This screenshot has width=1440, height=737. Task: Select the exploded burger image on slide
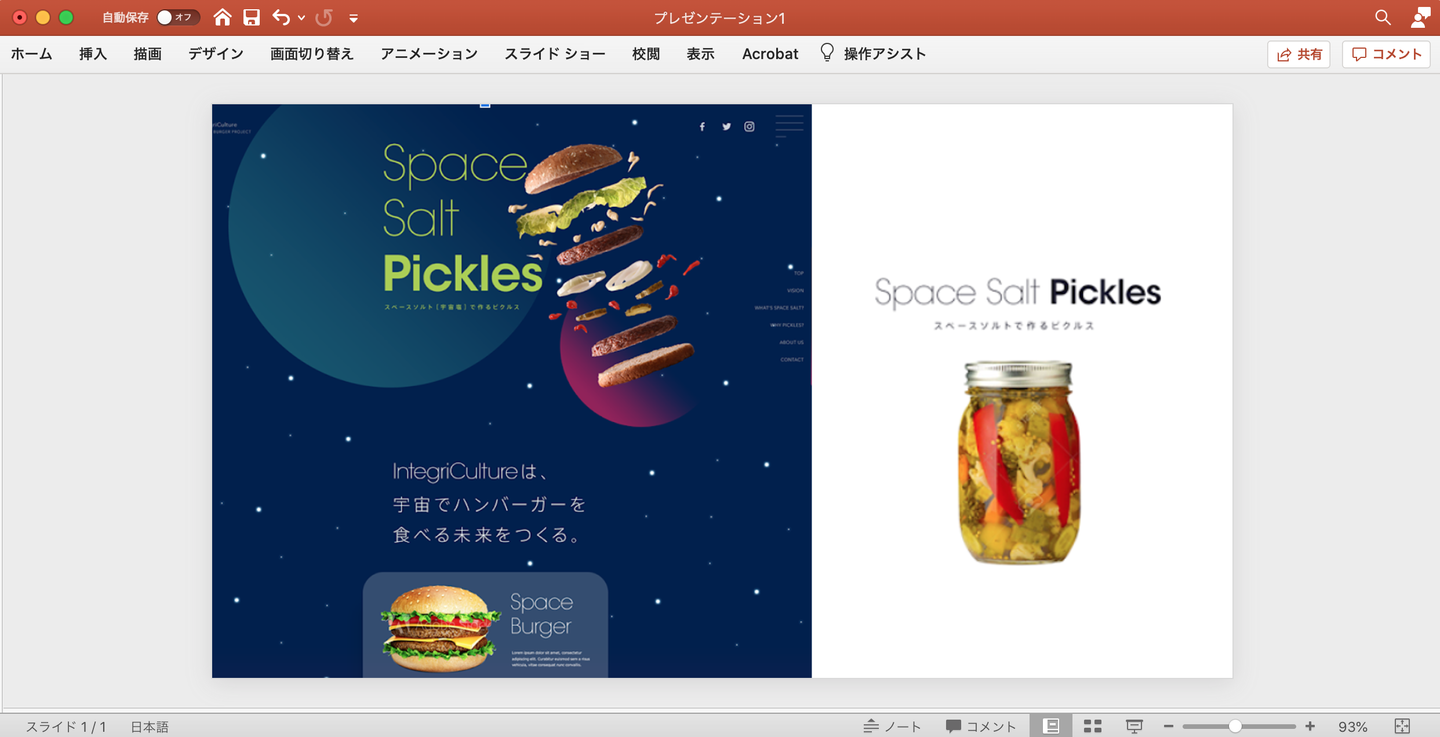608,266
